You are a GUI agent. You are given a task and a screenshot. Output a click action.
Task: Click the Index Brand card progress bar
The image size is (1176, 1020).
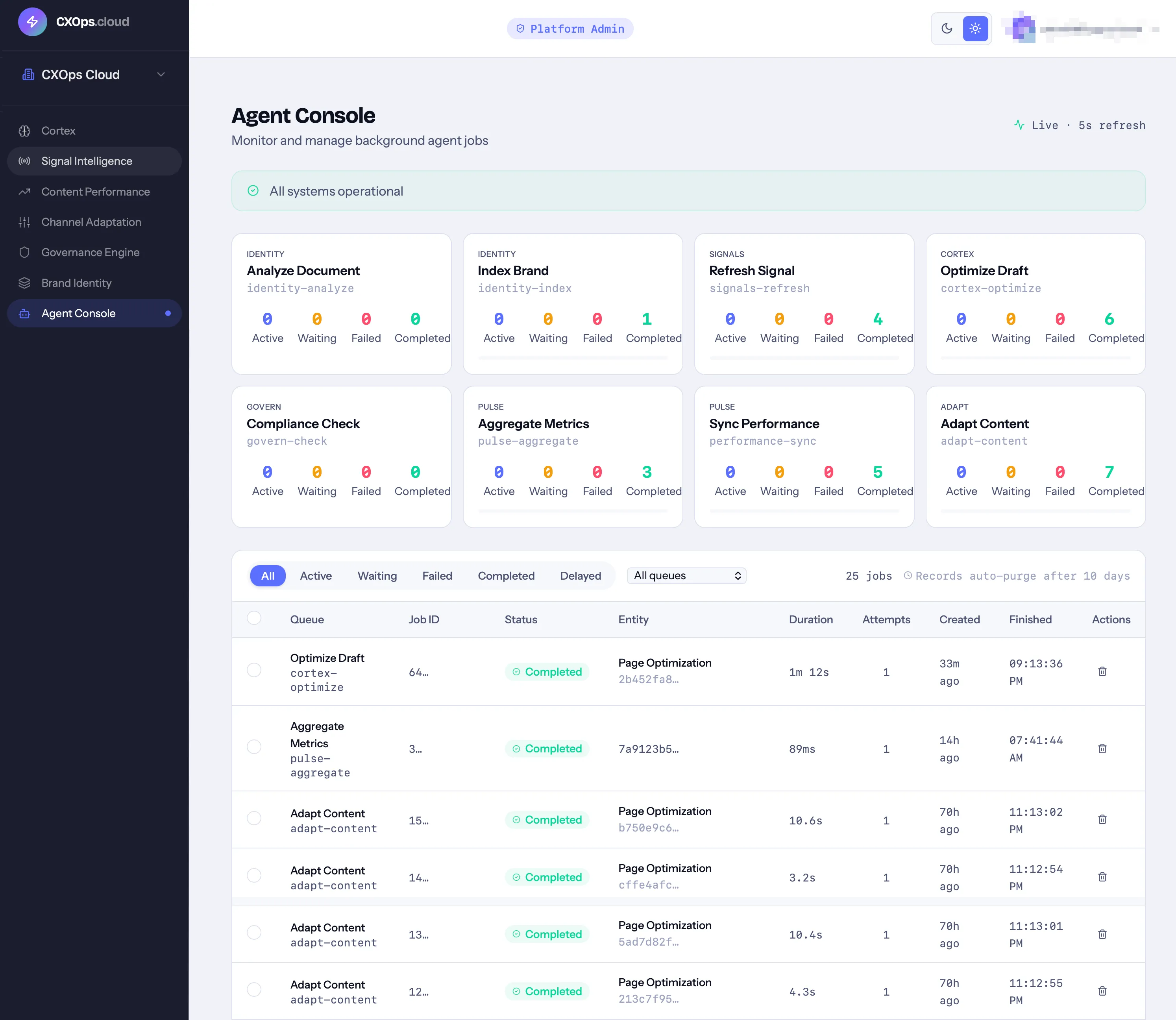(x=573, y=357)
